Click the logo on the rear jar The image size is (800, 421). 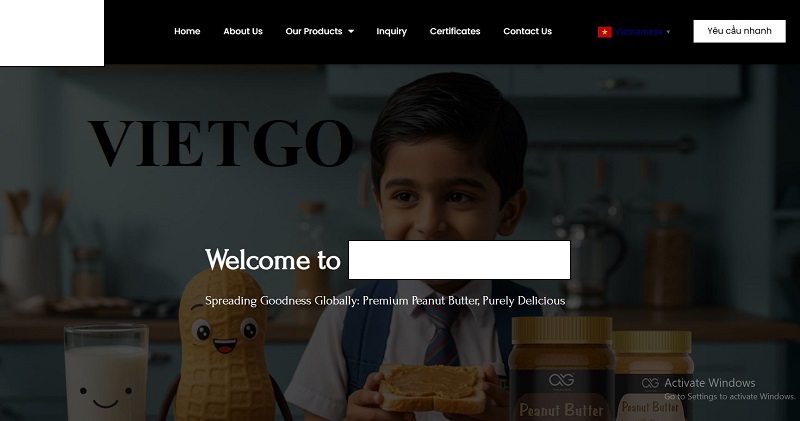(x=650, y=383)
